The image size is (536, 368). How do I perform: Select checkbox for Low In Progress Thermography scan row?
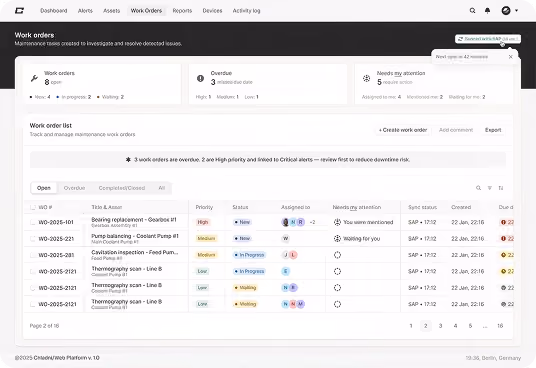pyautogui.click(x=33, y=271)
